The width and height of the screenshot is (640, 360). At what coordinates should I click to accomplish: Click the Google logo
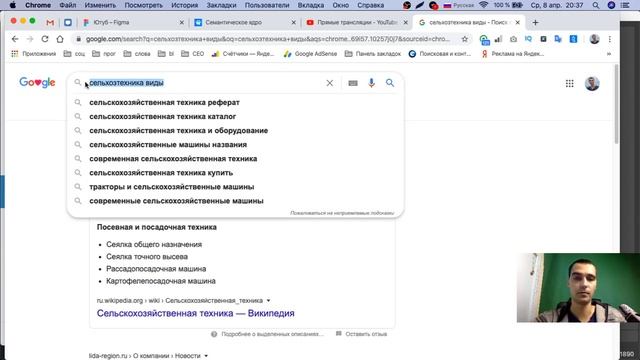[x=37, y=82]
